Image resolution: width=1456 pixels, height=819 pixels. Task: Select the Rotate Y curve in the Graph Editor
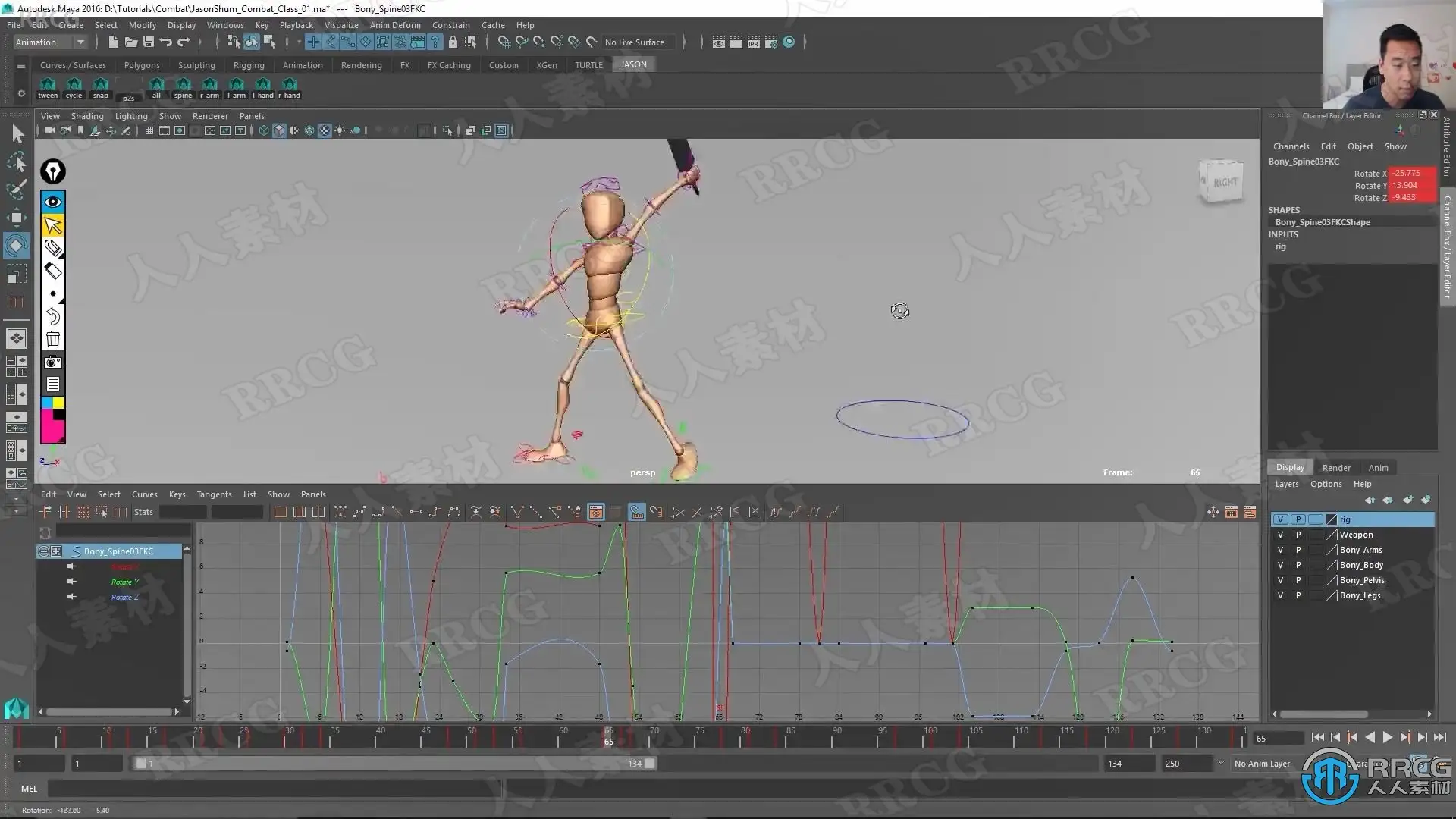(125, 582)
